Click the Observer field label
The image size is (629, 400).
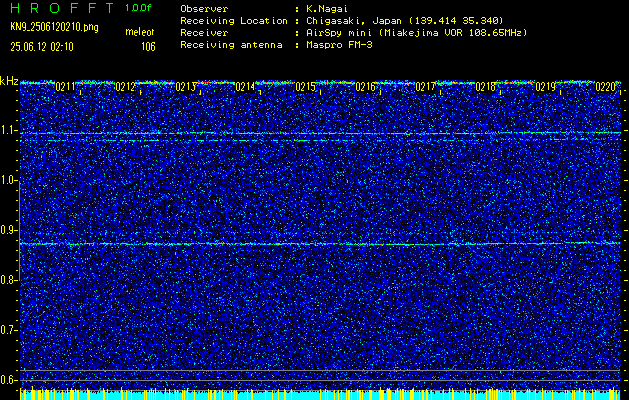click(x=204, y=8)
